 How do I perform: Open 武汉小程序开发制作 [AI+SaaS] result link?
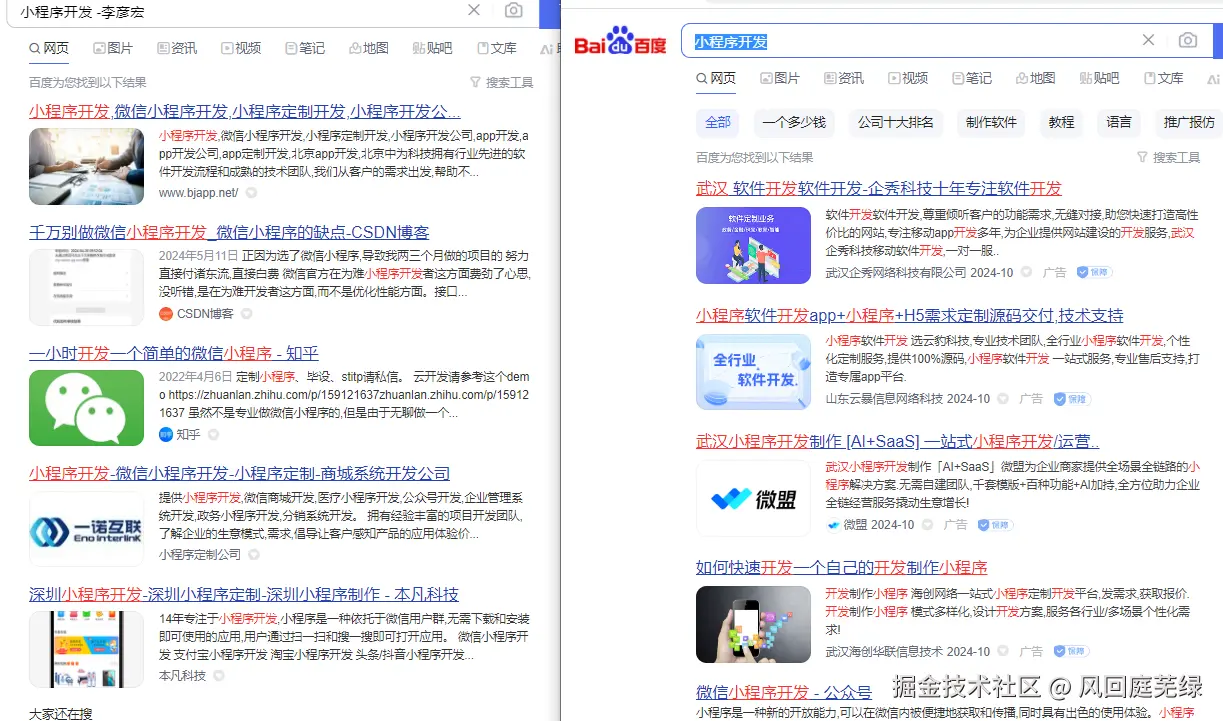898,441
